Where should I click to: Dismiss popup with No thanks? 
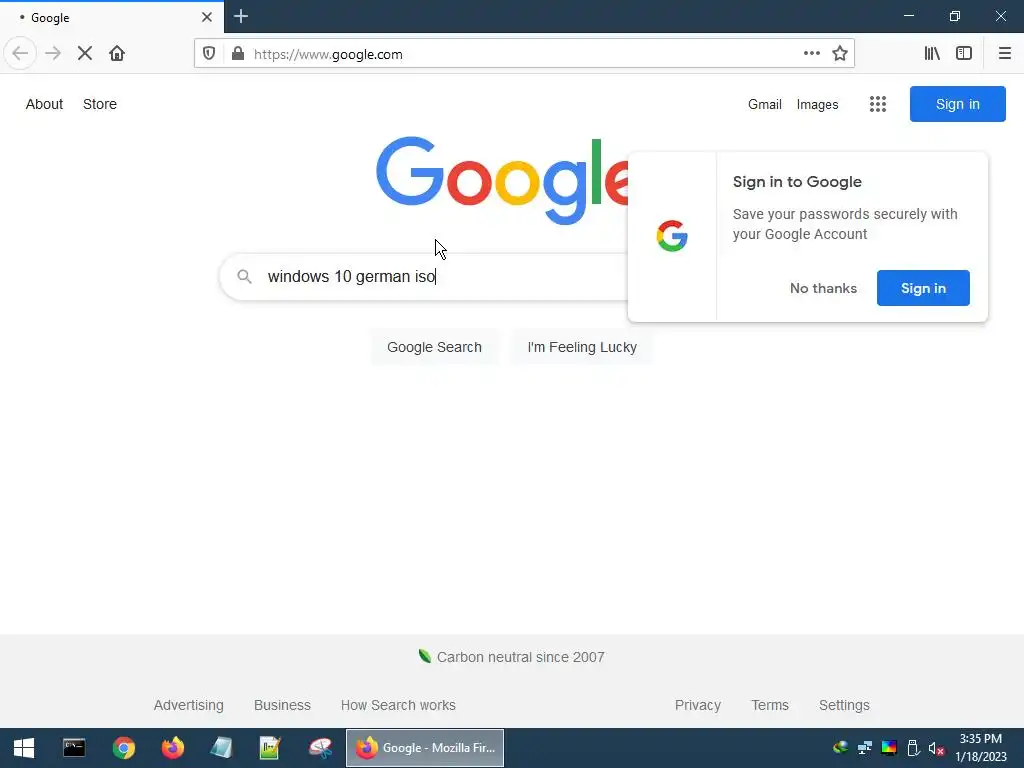(823, 288)
